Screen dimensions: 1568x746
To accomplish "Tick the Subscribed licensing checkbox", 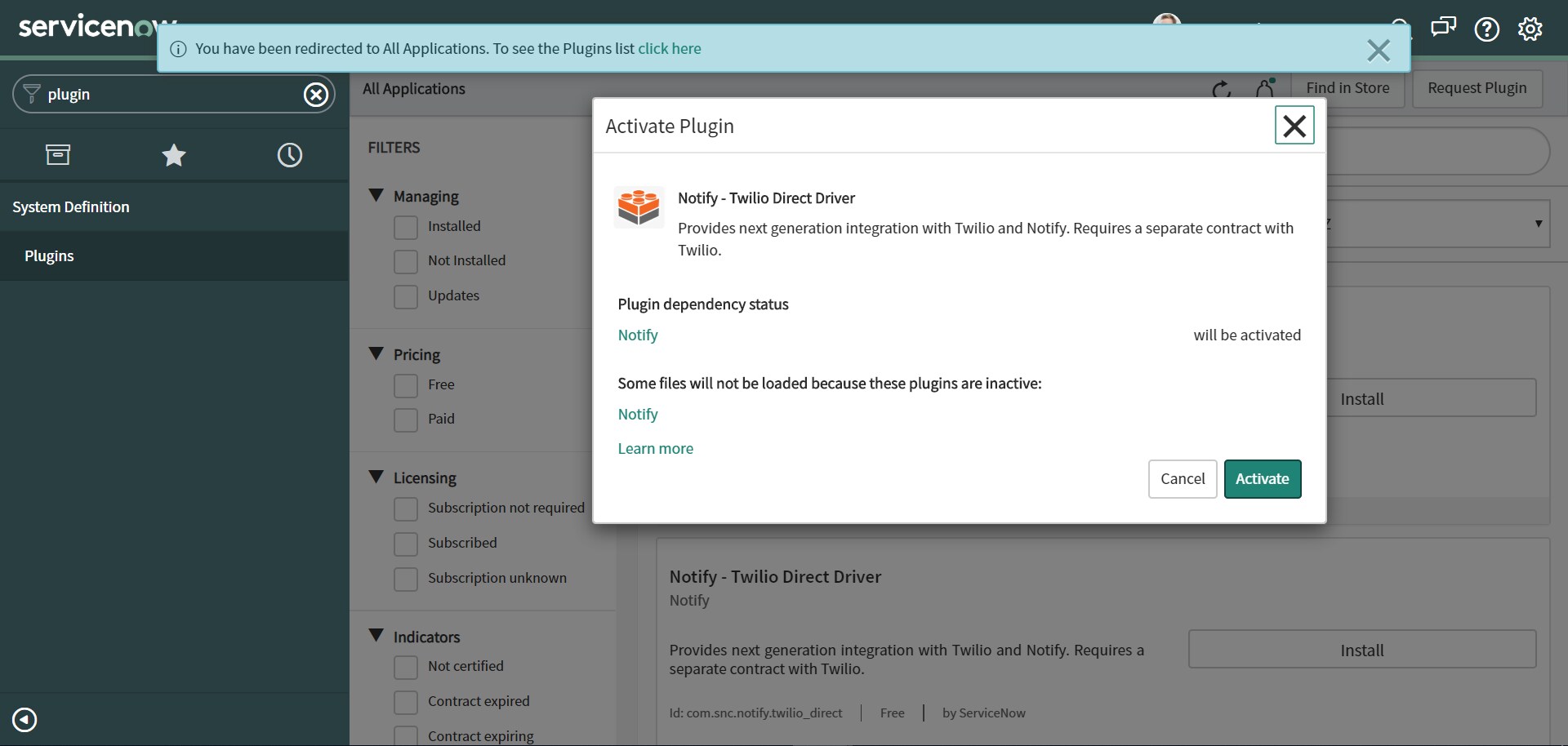I will [406, 544].
